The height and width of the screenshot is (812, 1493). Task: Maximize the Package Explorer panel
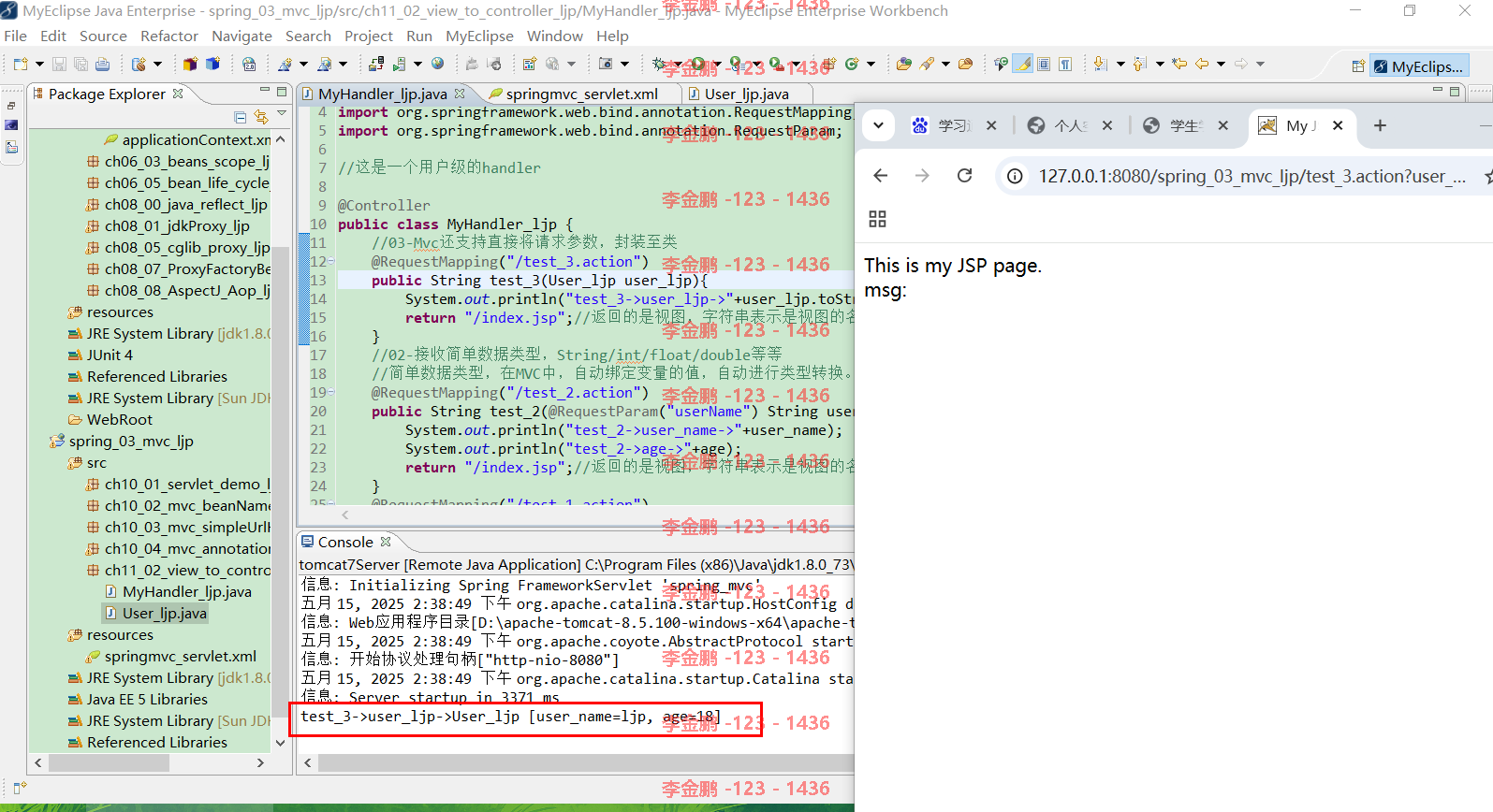(x=282, y=92)
